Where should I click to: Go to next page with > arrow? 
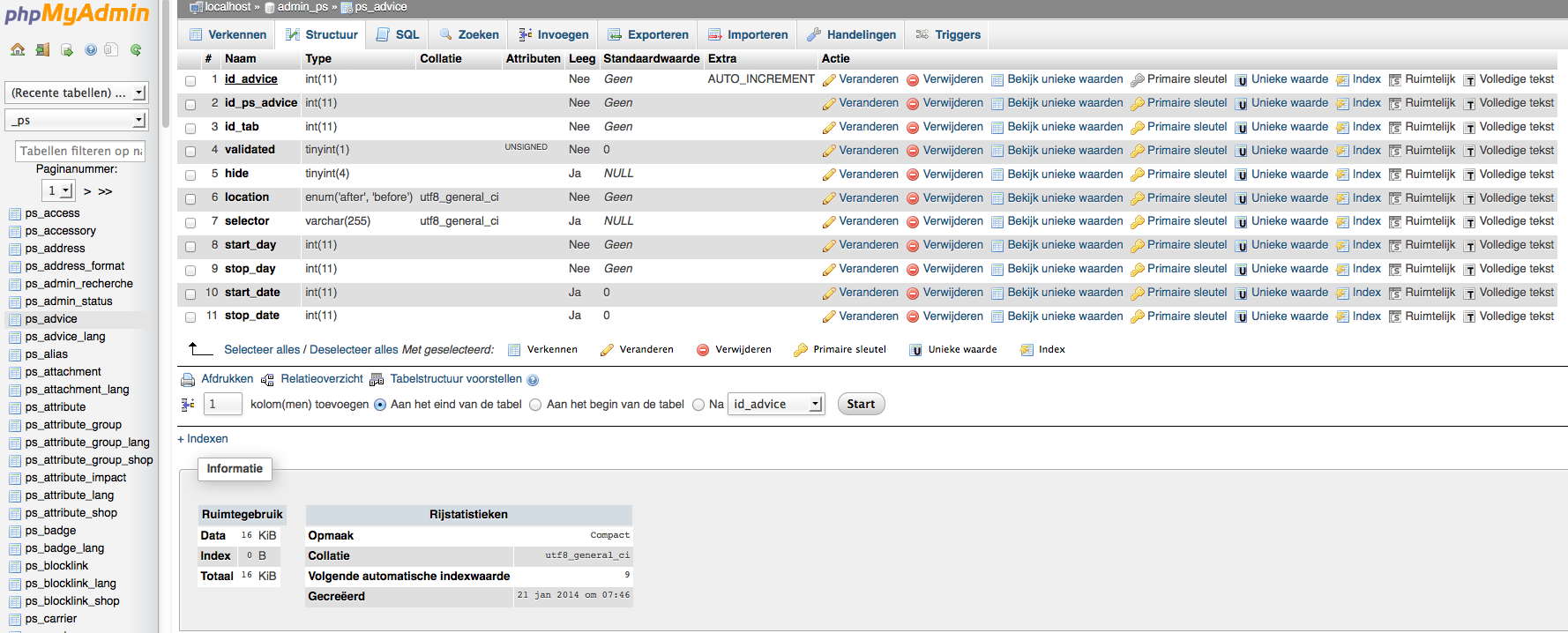(87, 191)
